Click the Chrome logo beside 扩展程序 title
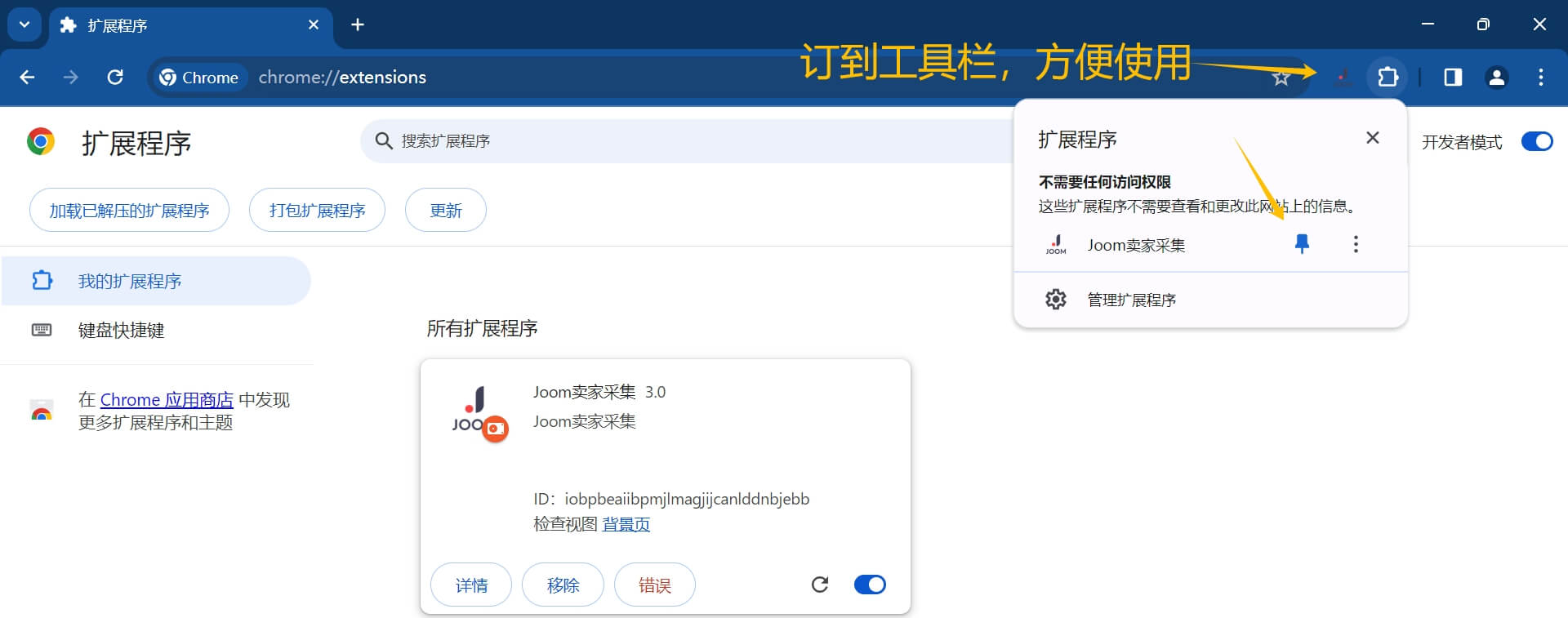Screen dimensions: 1568x618 point(41,142)
